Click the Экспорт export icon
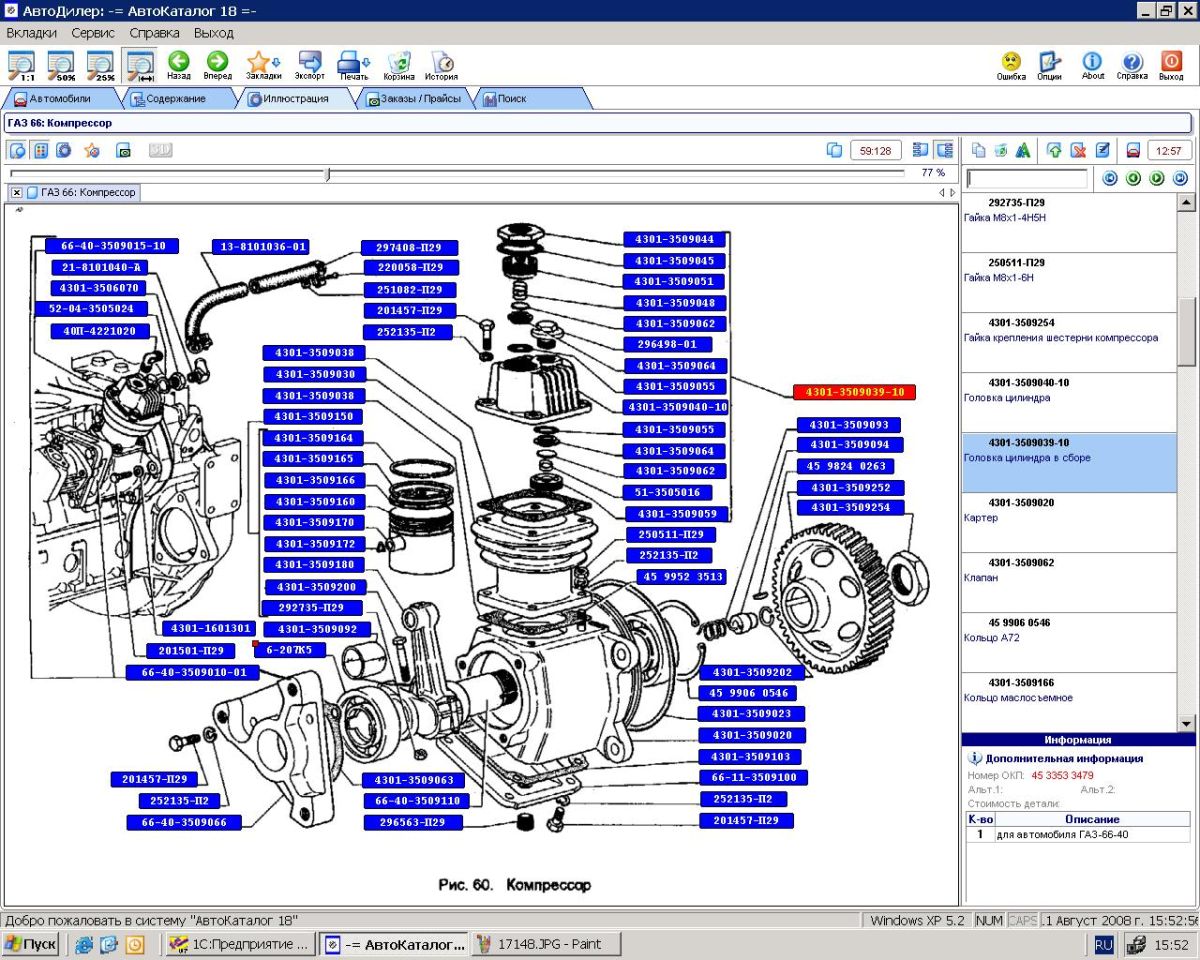 click(310, 65)
